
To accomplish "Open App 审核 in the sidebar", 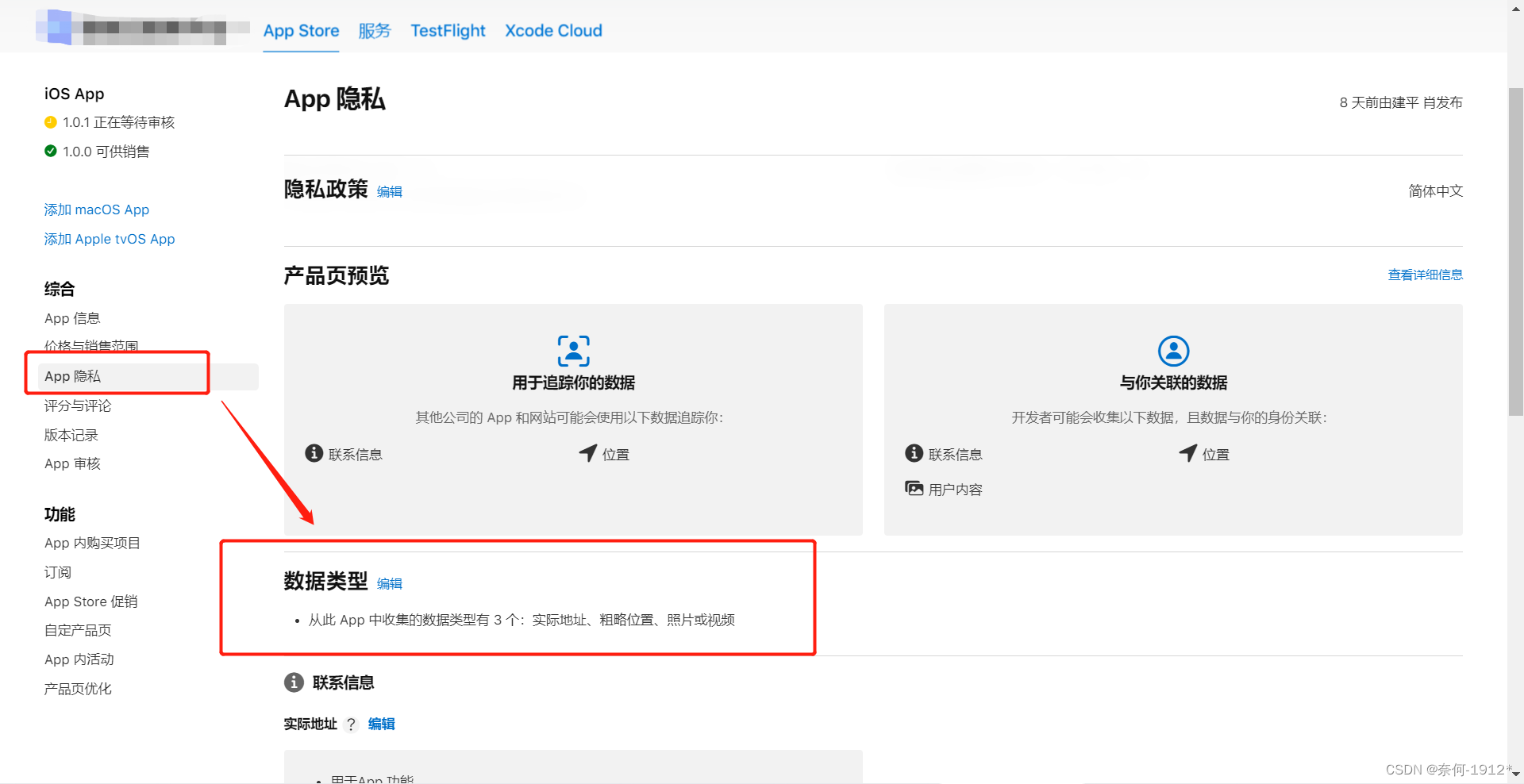I will pyautogui.click(x=72, y=463).
